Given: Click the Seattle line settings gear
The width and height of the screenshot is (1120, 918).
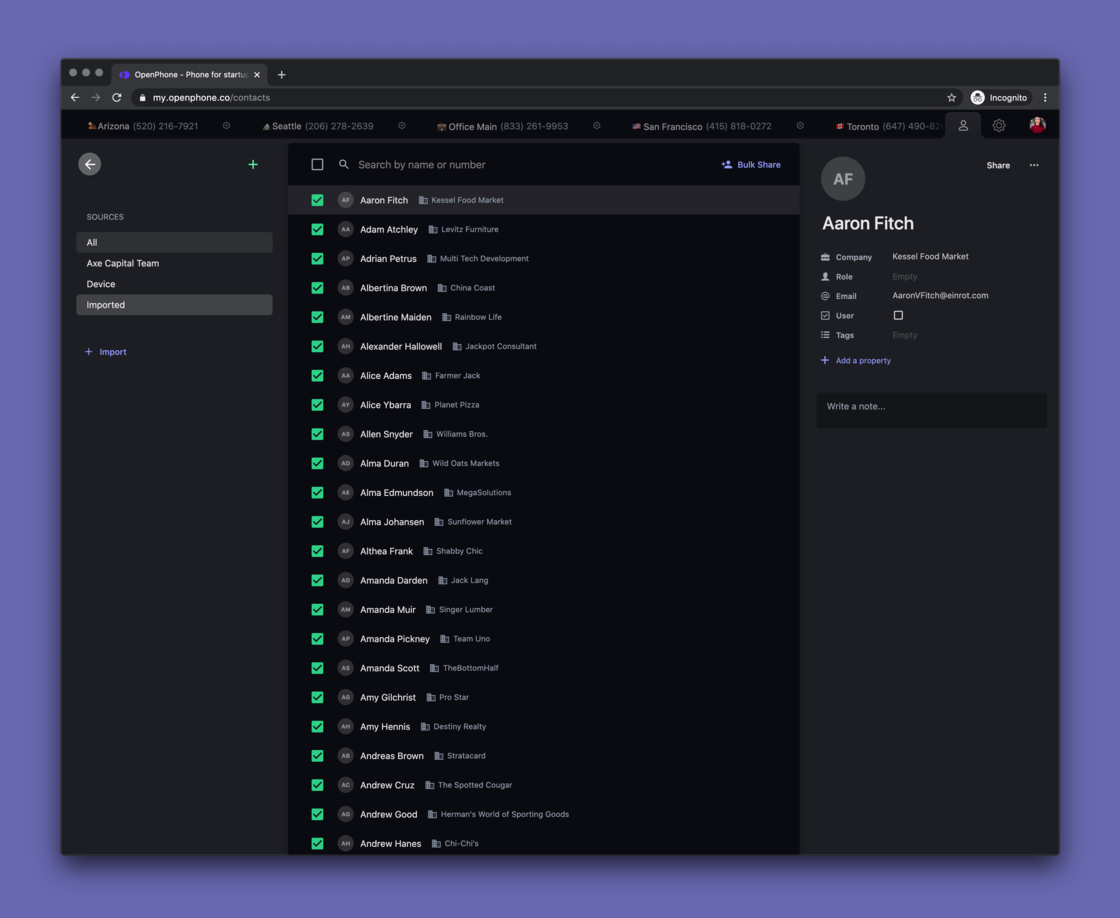Looking at the screenshot, I should pos(401,126).
